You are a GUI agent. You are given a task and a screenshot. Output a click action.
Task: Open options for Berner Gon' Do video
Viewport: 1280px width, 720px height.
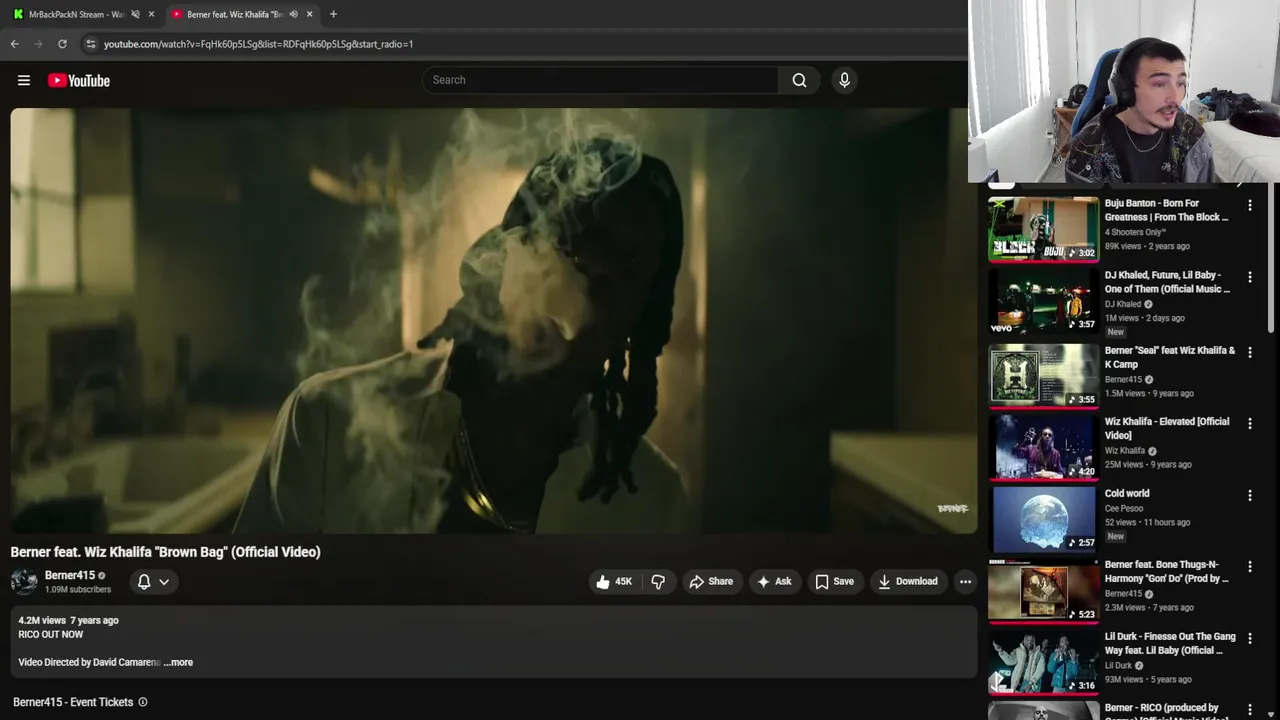click(1249, 566)
